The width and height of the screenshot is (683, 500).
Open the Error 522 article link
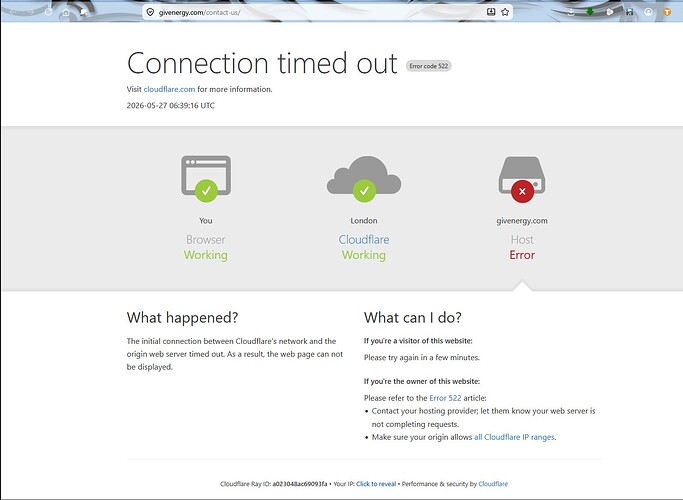point(445,398)
